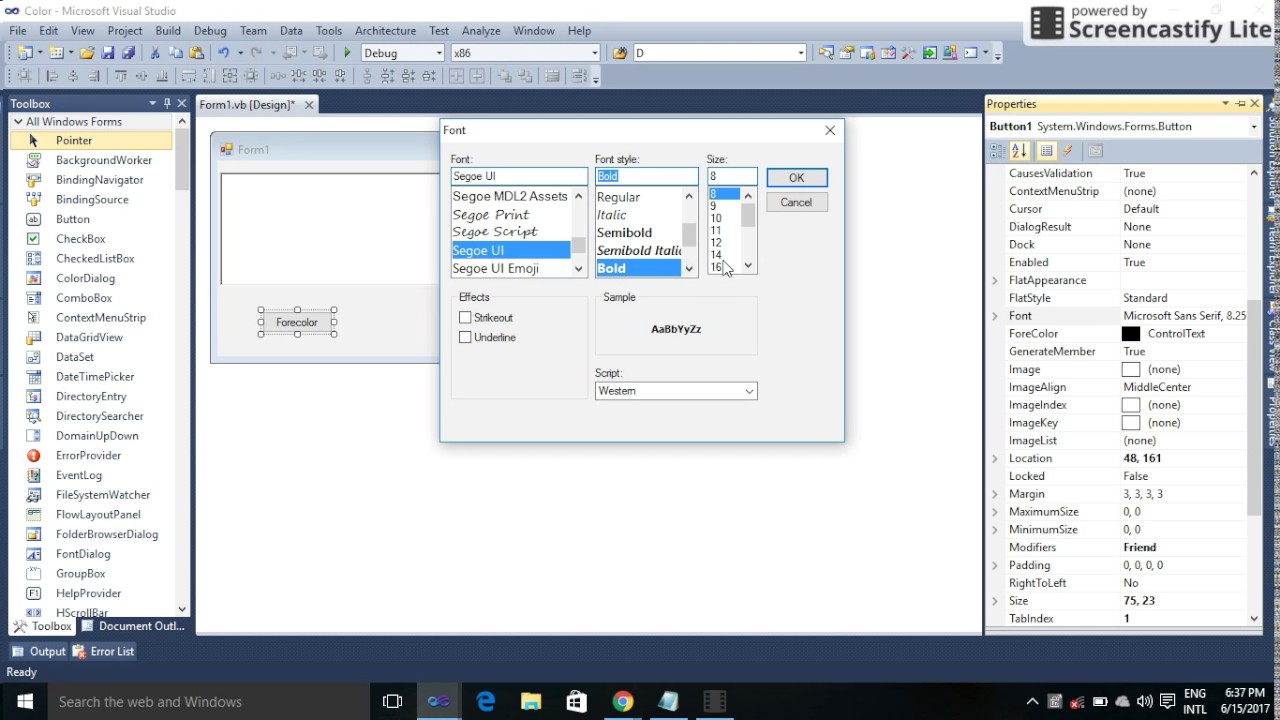Viewport: 1280px width, 720px height.
Task: Click the Start Page green arrow icon
Action: point(930,53)
